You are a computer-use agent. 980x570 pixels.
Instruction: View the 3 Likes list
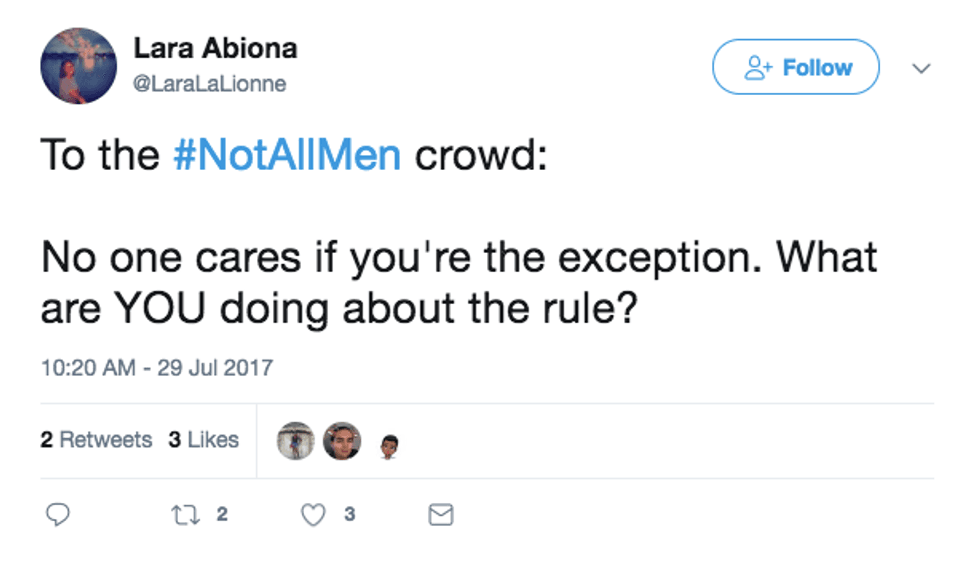point(203,440)
